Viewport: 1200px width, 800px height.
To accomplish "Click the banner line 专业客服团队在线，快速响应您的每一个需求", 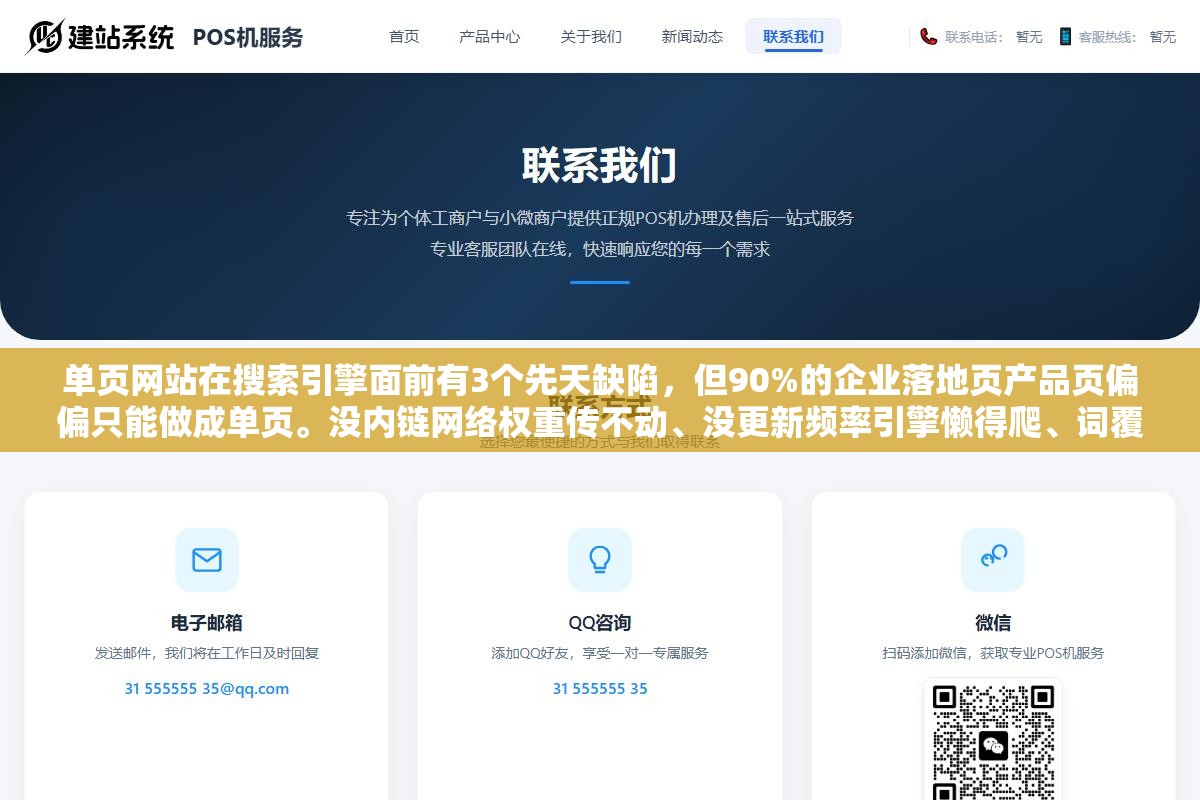I will 600,249.
